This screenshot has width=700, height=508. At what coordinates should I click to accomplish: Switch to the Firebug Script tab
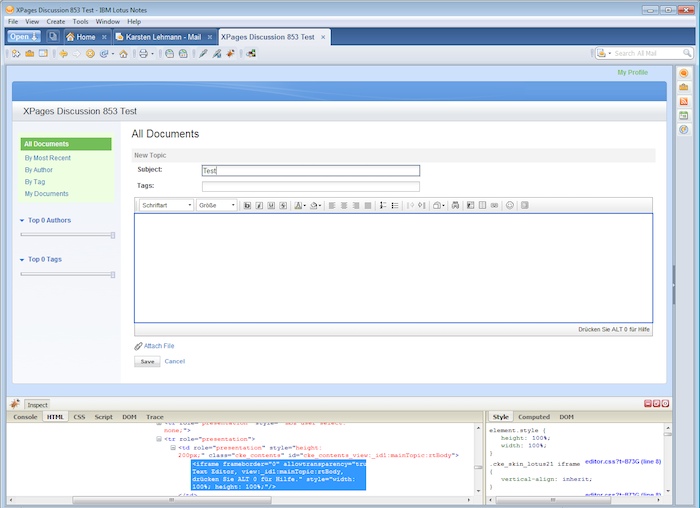pyautogui.click(x=104, y=417)
